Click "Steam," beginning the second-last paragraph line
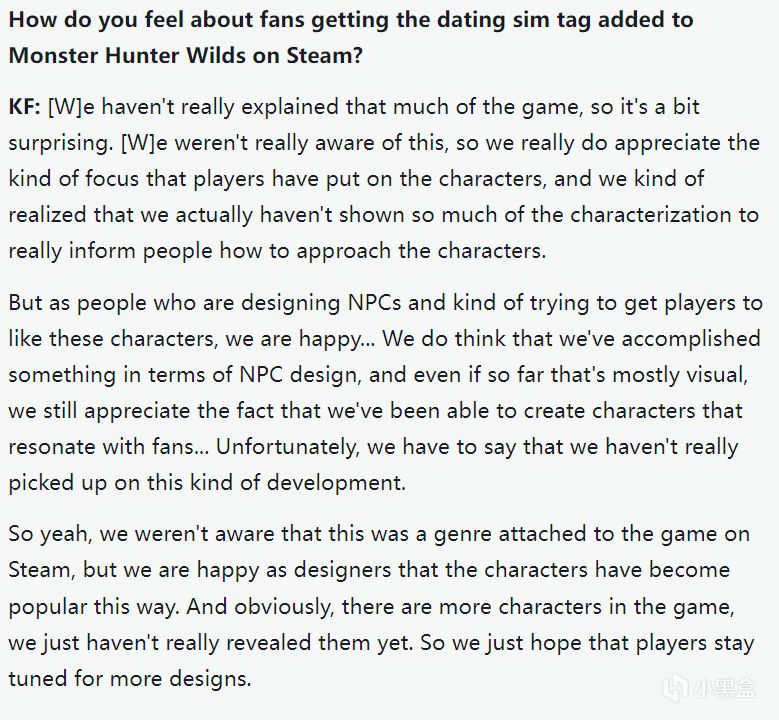This screenshot has height=720, width=779. (x=42, y=570)
